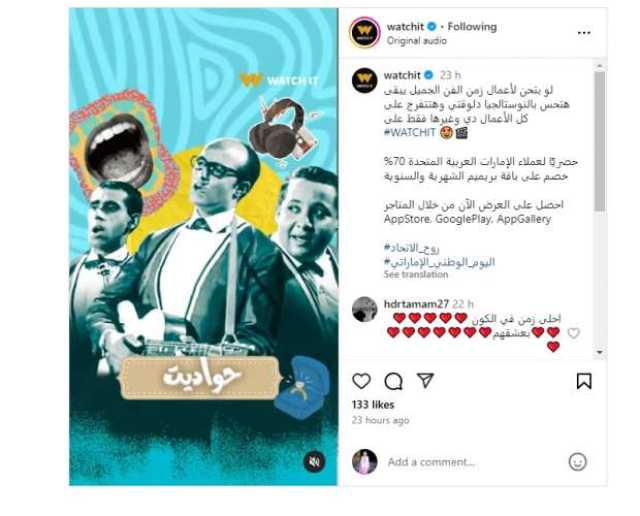
Task: Click the Add a comment field
Action: (473, 462)
